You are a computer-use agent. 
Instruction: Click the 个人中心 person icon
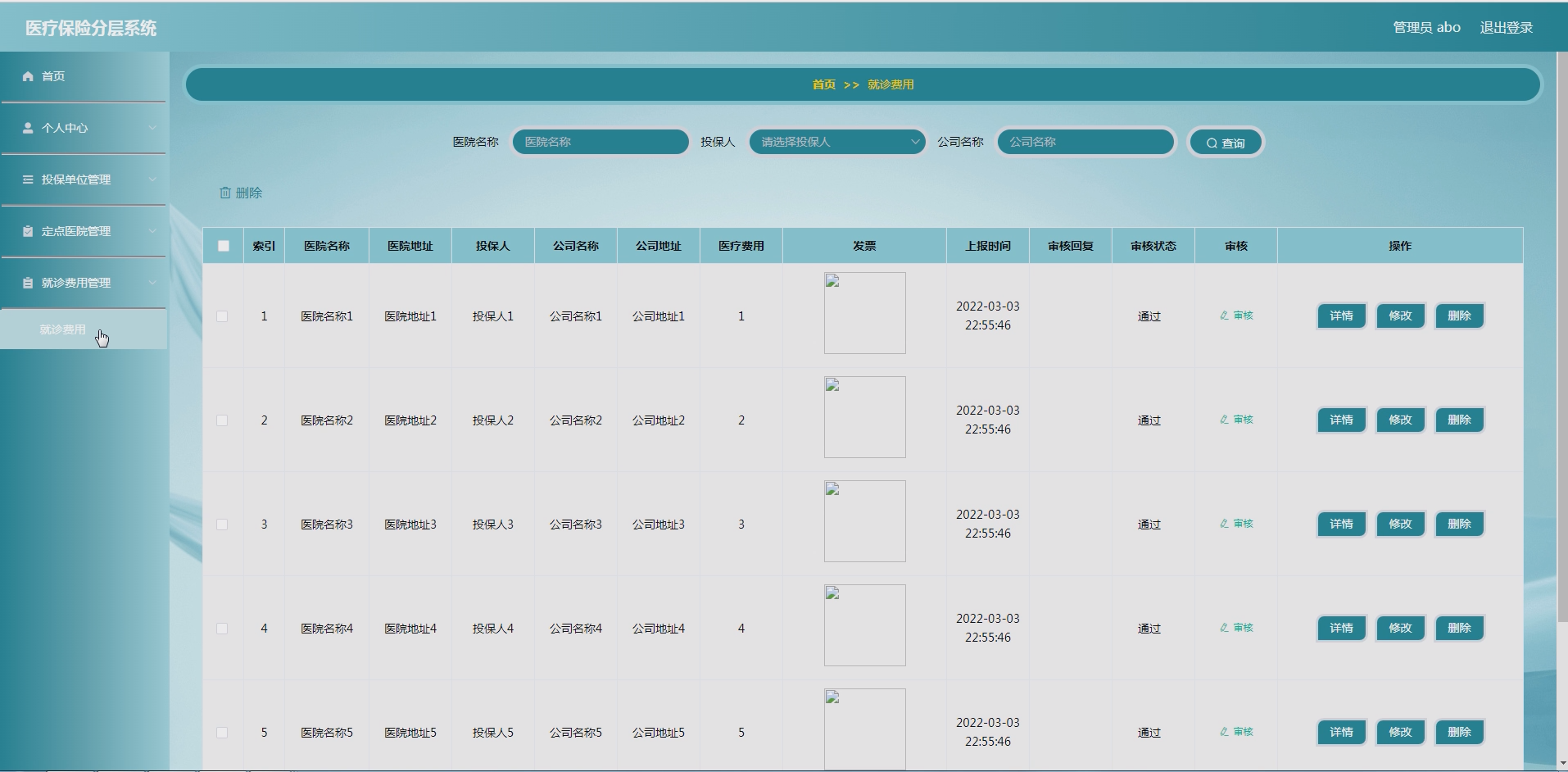27,128
